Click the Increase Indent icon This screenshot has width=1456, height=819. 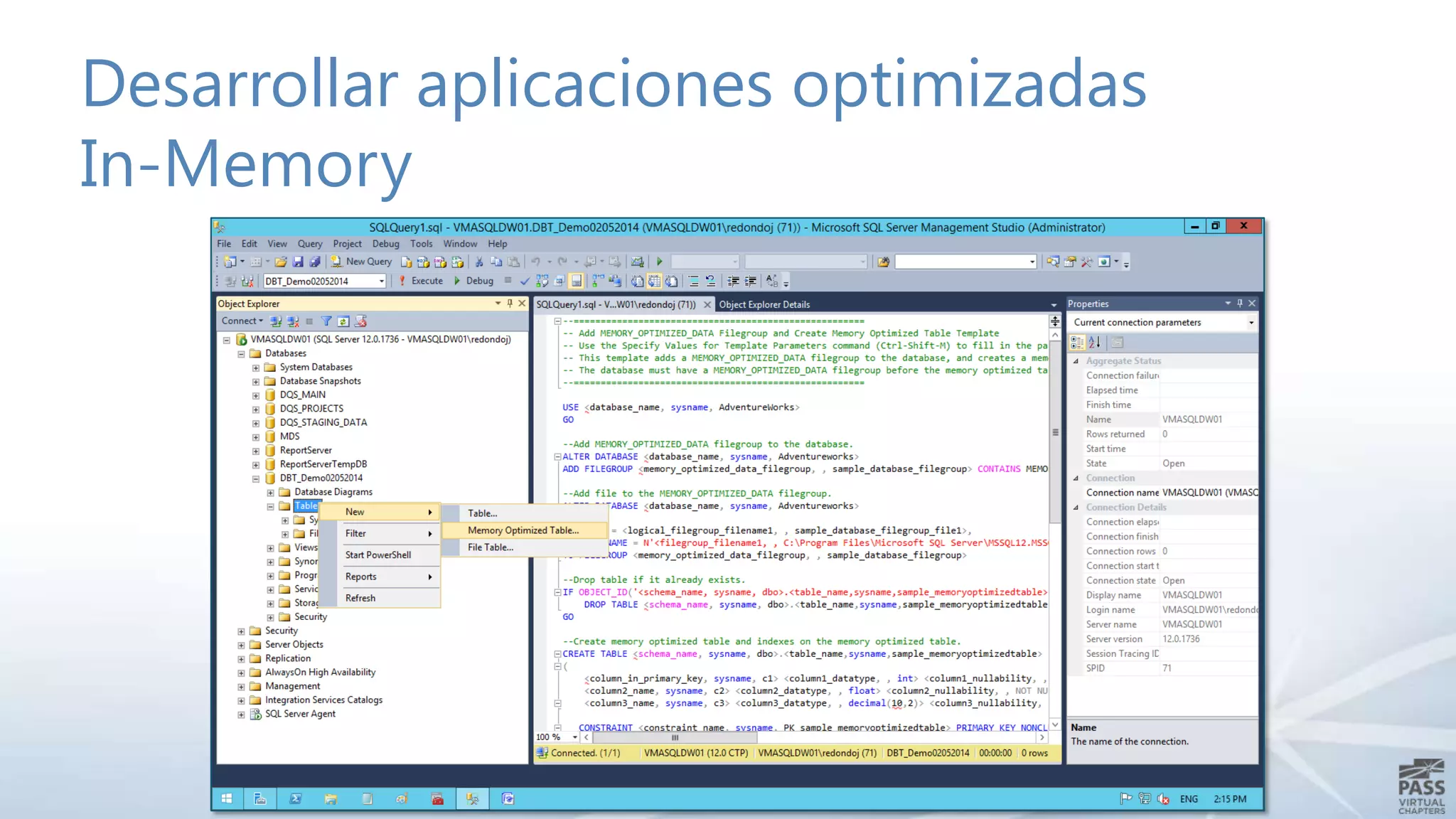point(750,281)
